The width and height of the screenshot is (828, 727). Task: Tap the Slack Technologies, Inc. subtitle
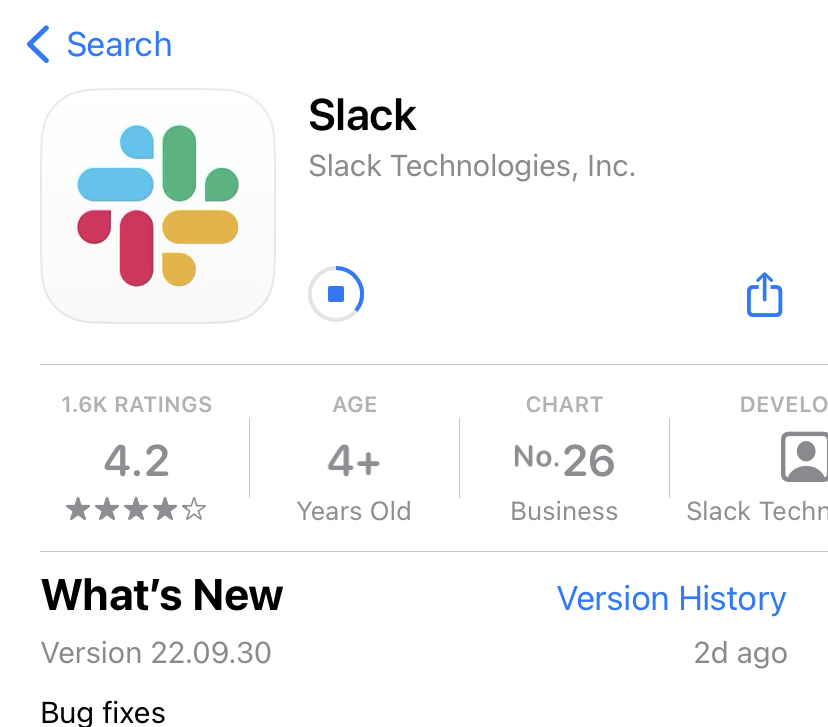click(472, 166)
